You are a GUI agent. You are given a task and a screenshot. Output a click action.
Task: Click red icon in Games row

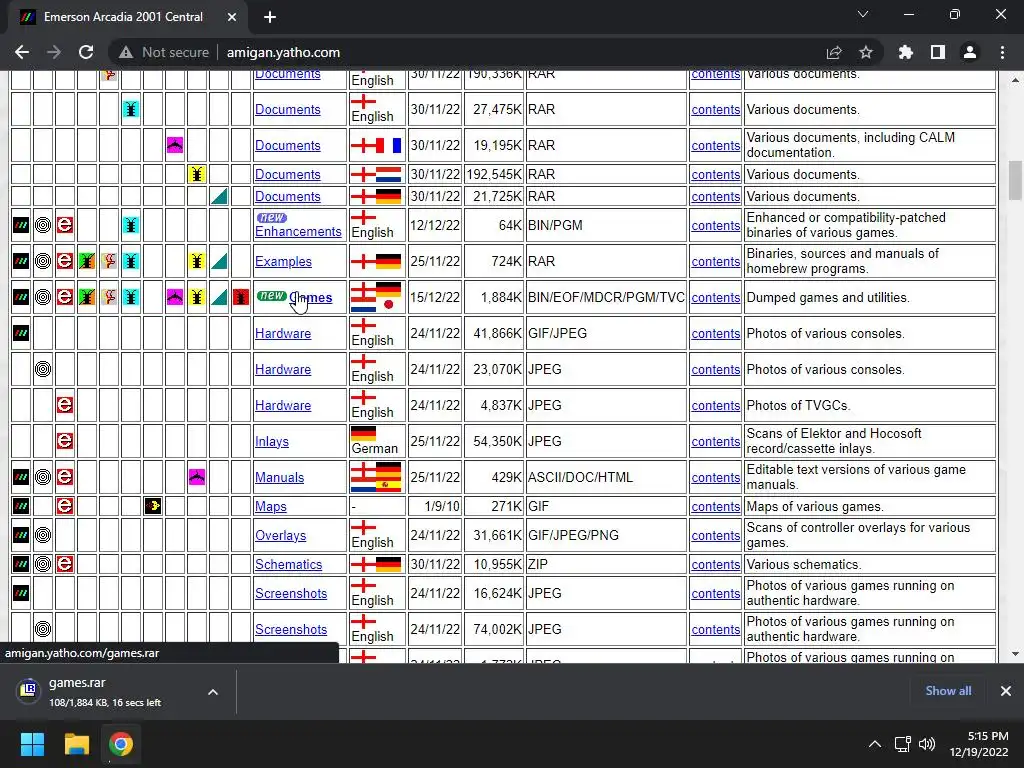click(x=241, y=297)
